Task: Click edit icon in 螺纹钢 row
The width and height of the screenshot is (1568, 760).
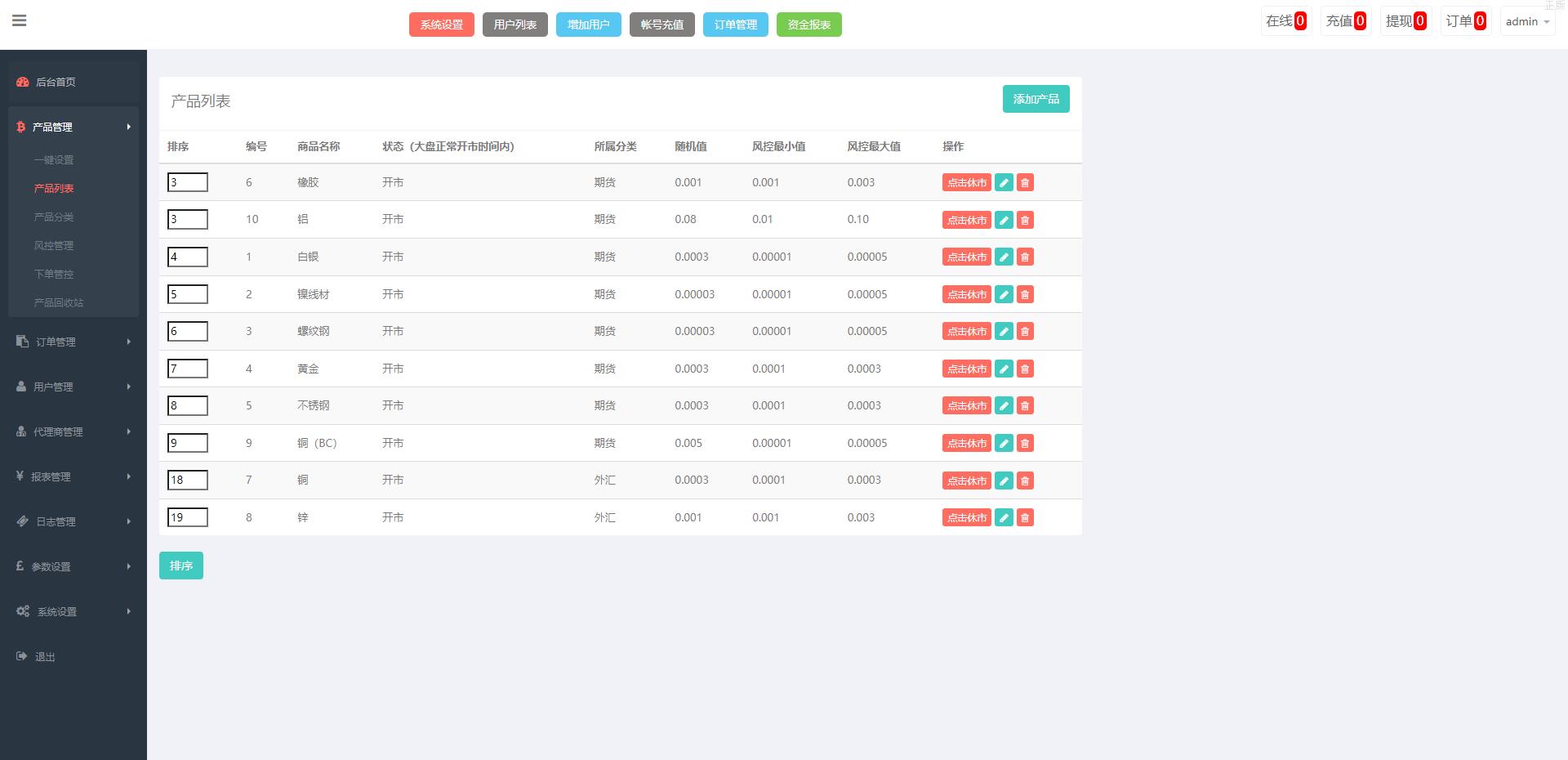Action: pyautogui.click(x=1004, y=332)
